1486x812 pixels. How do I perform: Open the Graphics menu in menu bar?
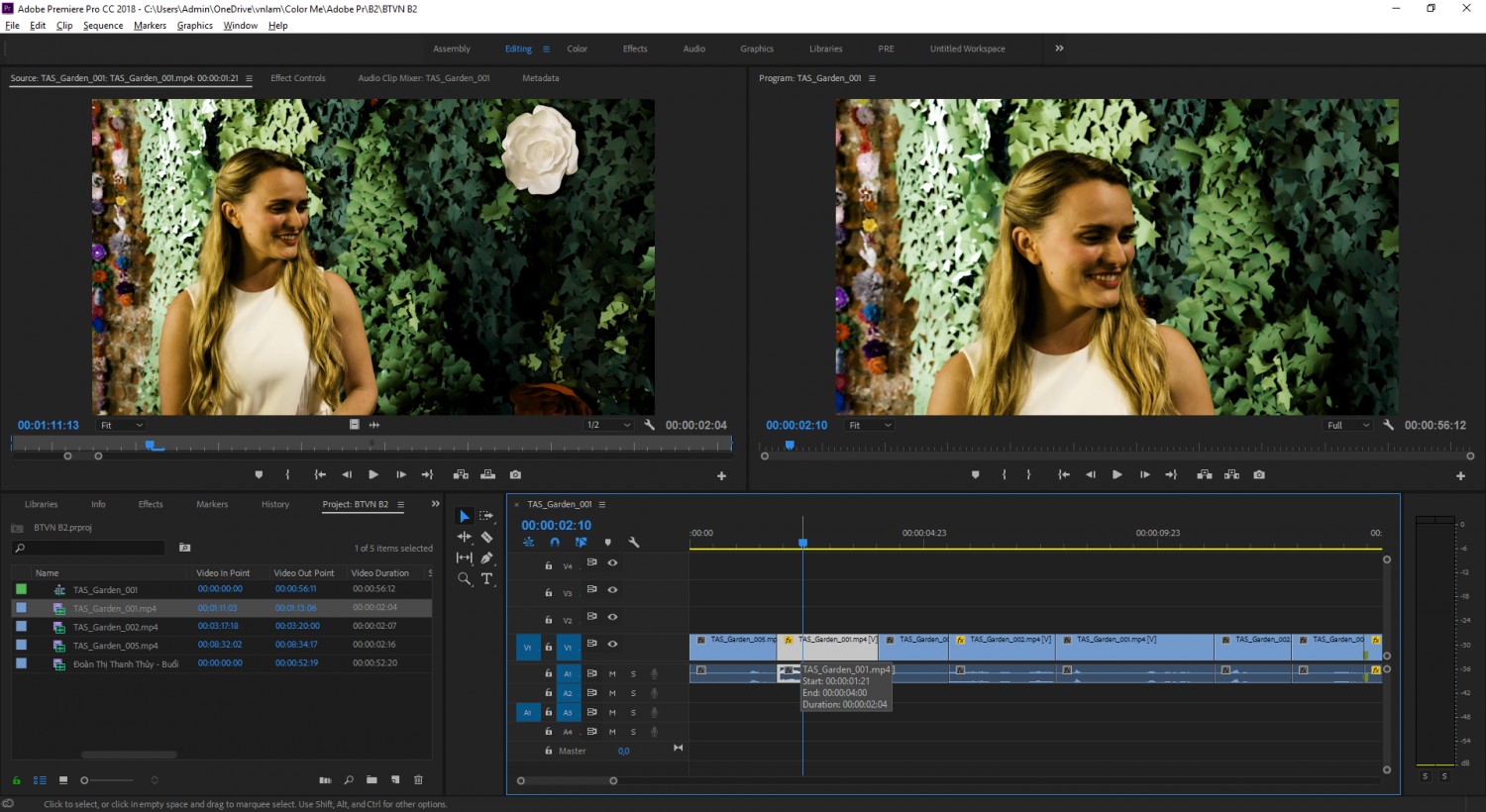[x=195, y=26]
